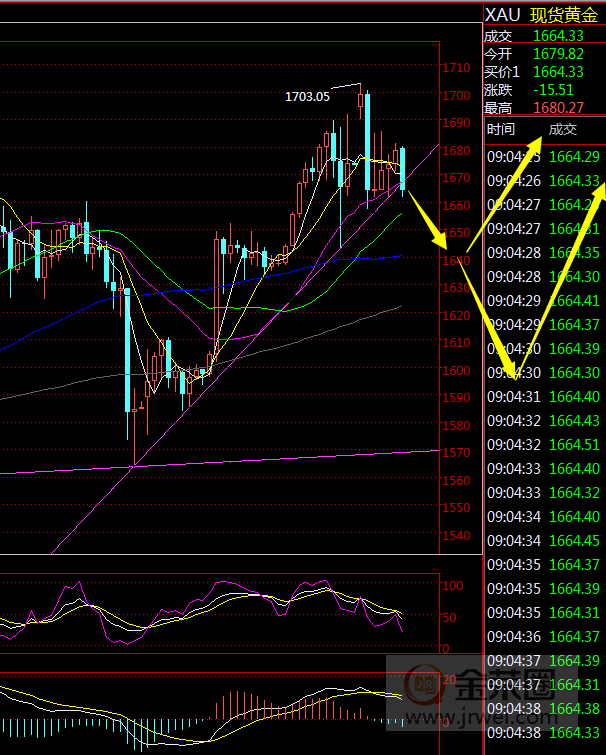Select tick row 09:04:29 at 1664.37

[x=544, y=325]
